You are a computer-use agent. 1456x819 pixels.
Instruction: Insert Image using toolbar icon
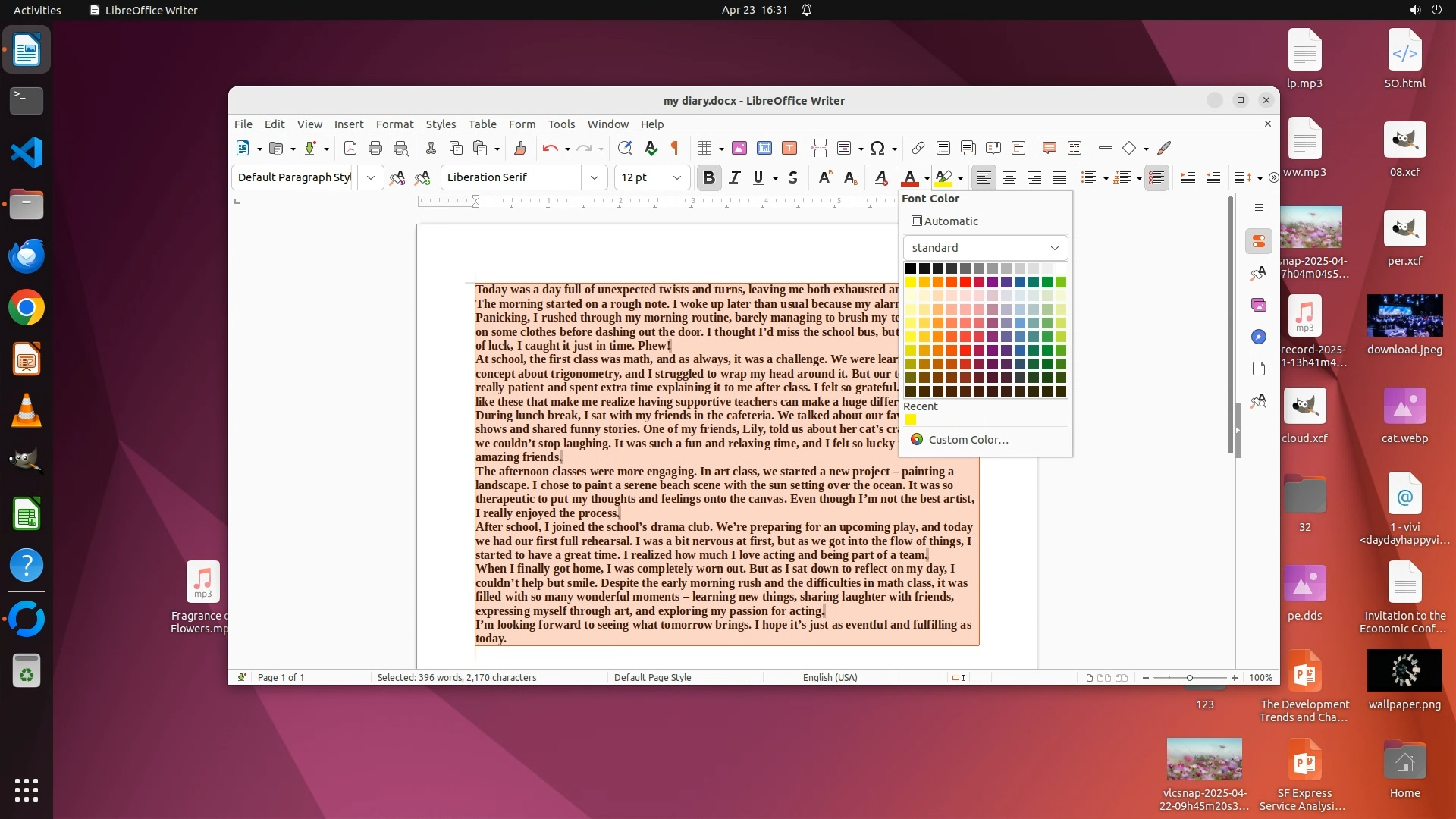coord(739,148)
